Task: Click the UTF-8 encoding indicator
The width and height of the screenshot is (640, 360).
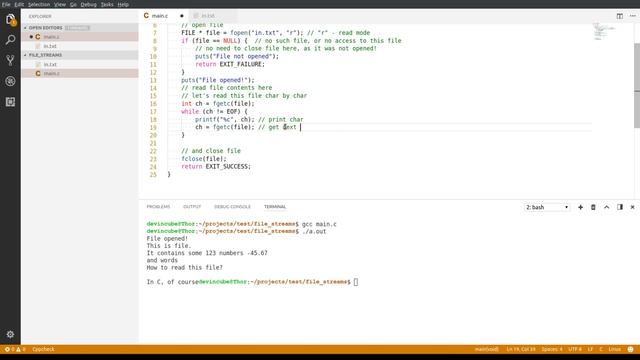Action: point(575,349)
